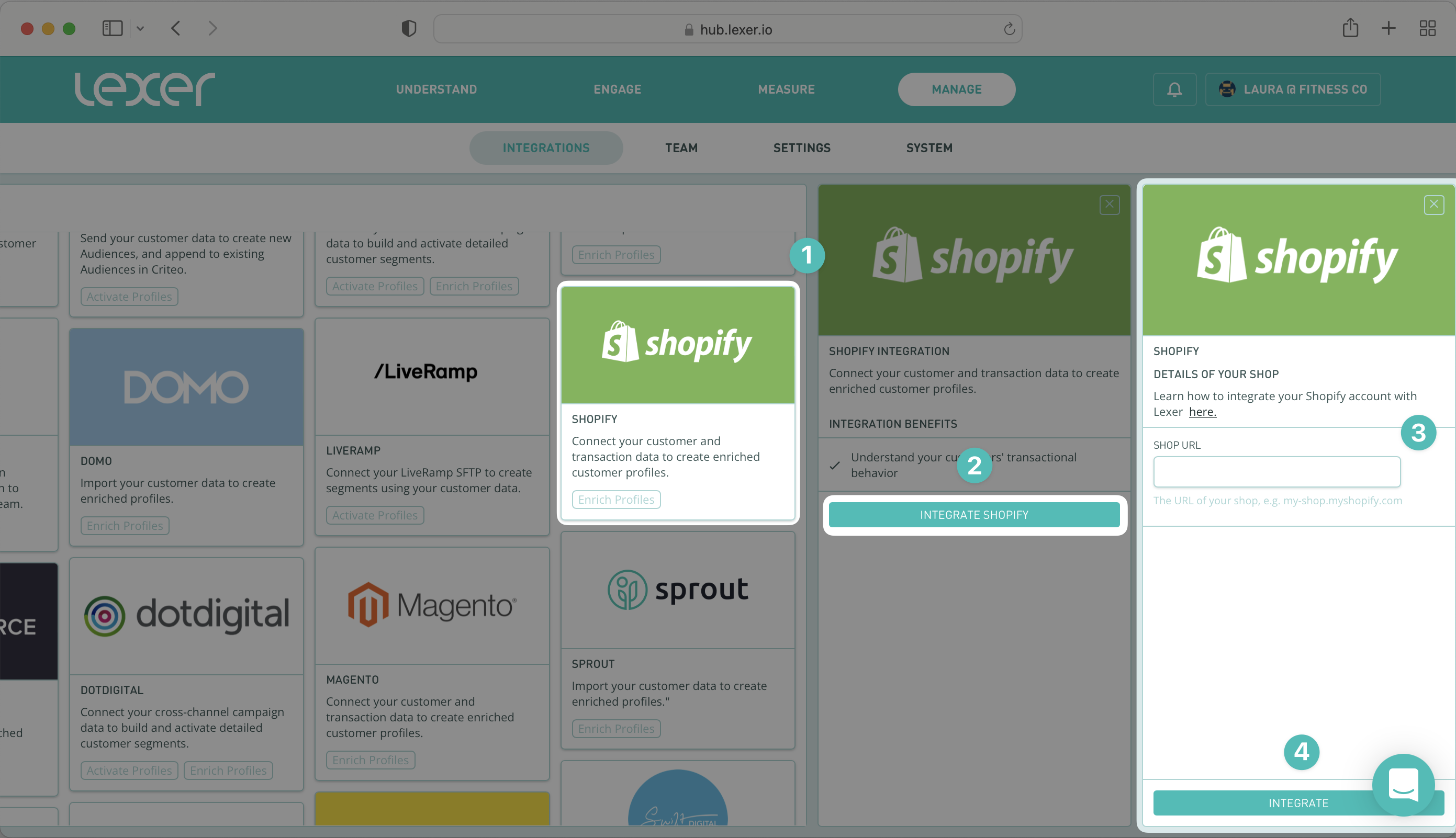The image size is (1456, 838).
Task: Click the 'INTEGRATION BENEFITS' heading
Action: click(x=892, y=424)
